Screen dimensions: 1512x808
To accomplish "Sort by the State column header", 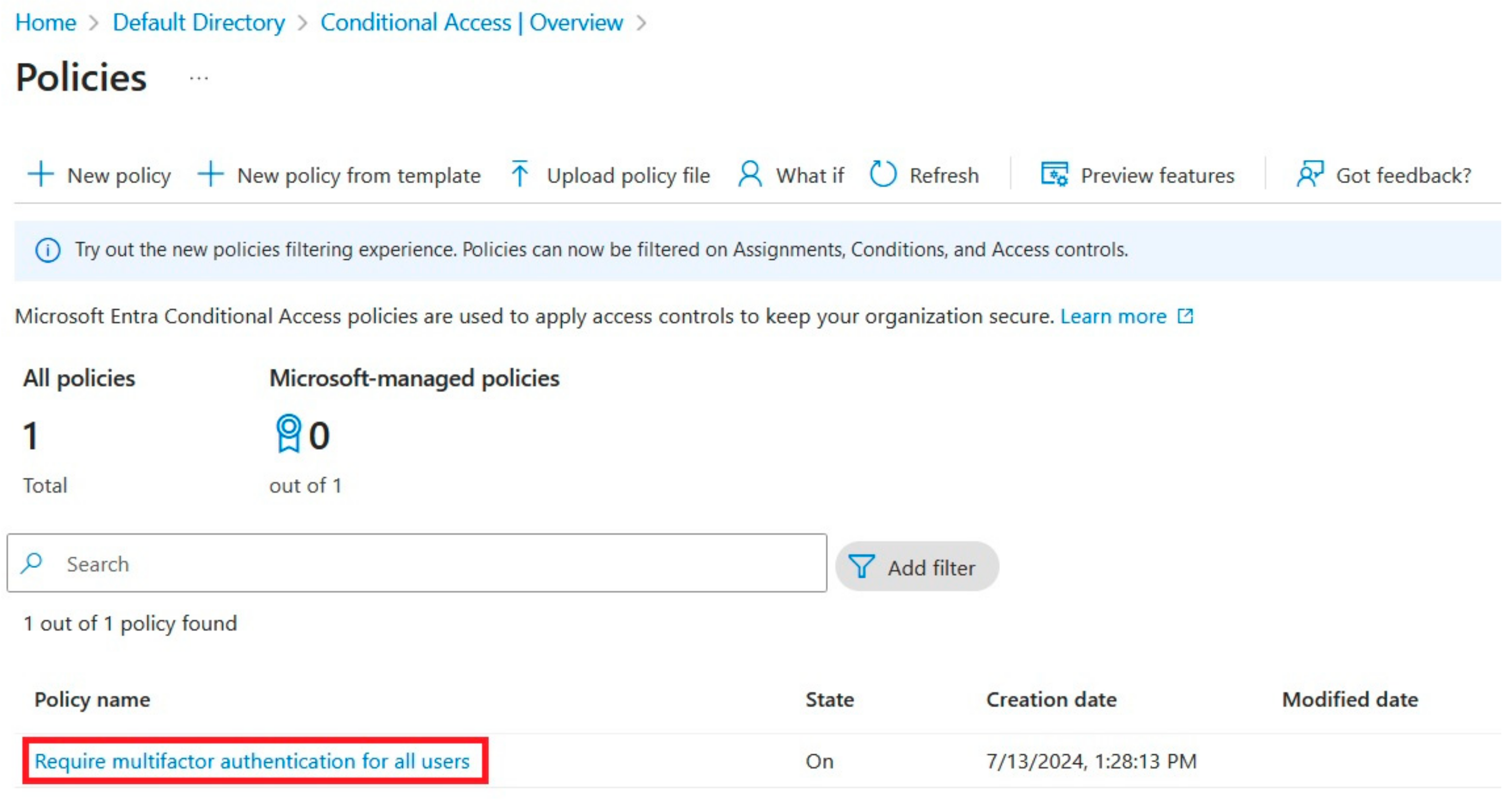I will (x=829, y=699).
